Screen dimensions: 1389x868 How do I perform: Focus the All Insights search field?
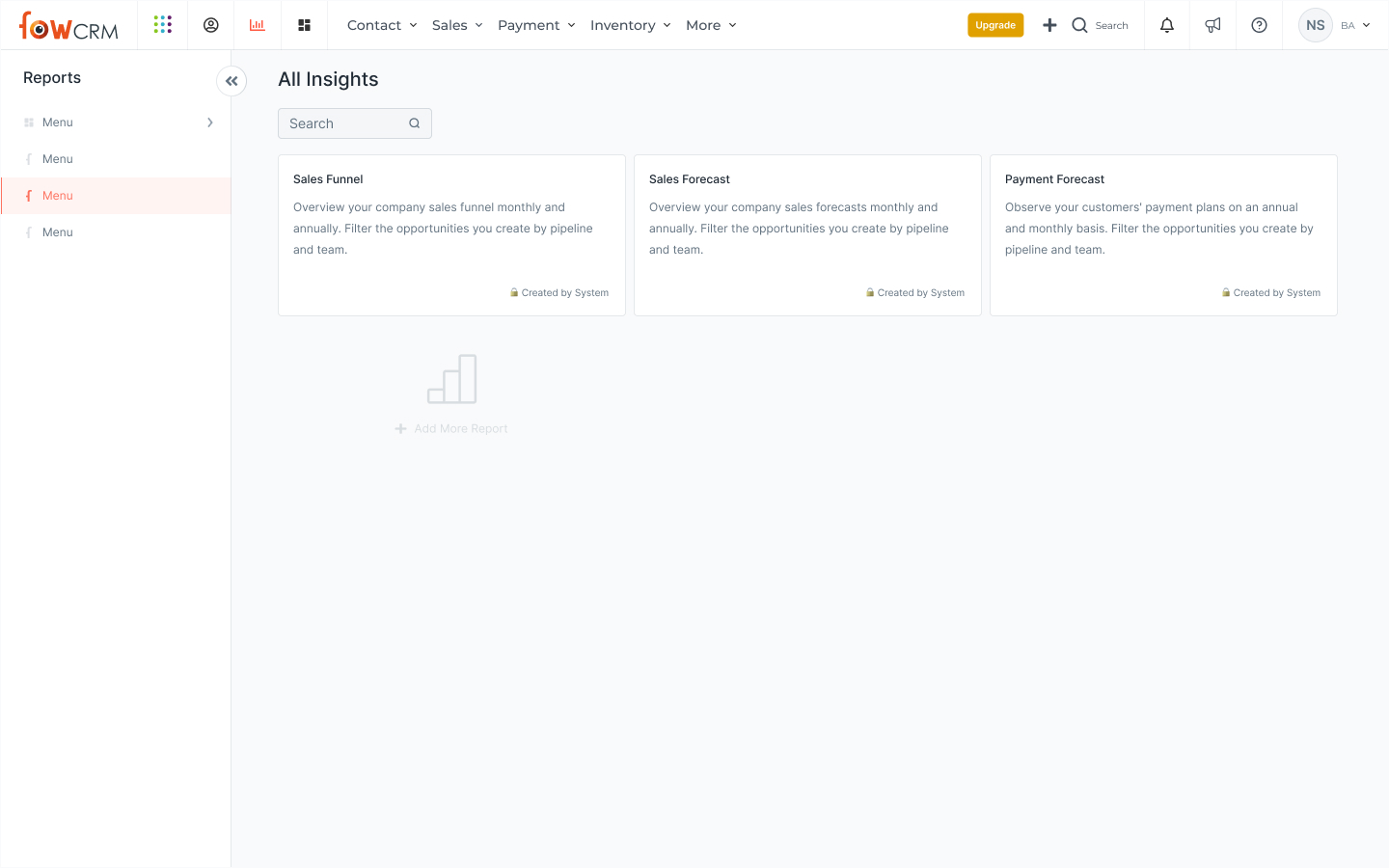(355, 123)
